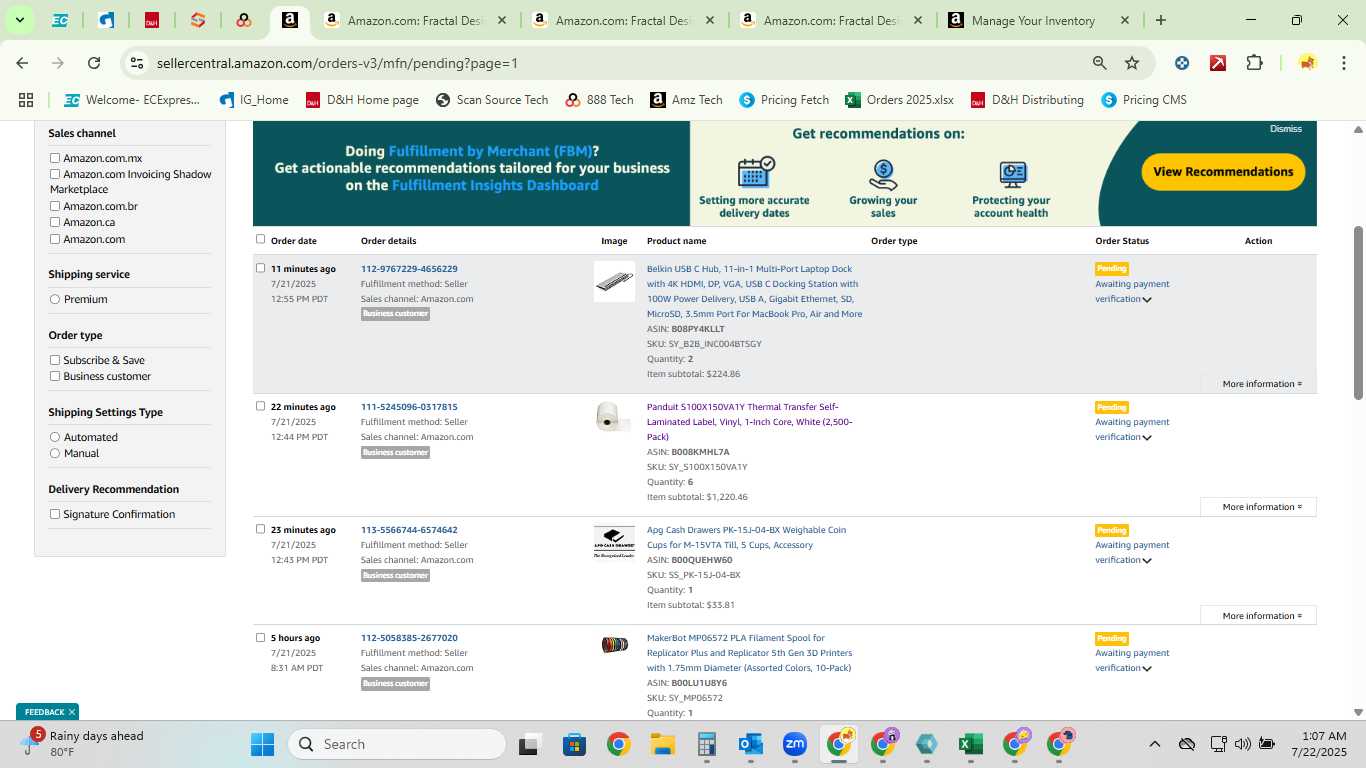
Task: Open the tab search chevron button
Action: [19, 20]
